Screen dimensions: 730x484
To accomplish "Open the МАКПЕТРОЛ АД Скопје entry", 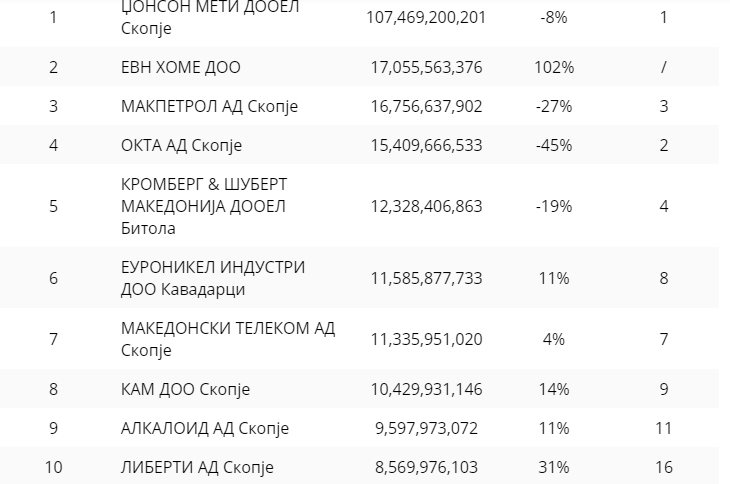I will (x=209, y=107).
